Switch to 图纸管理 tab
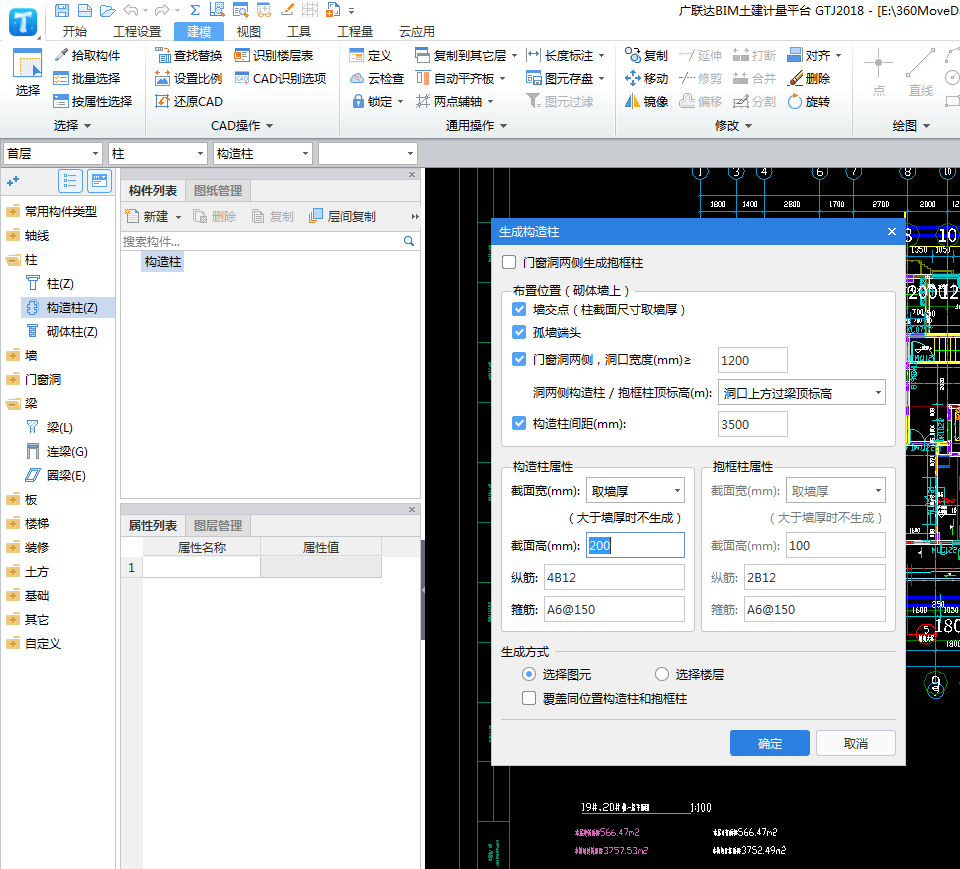The image size is (960, 869). [217, 190]
